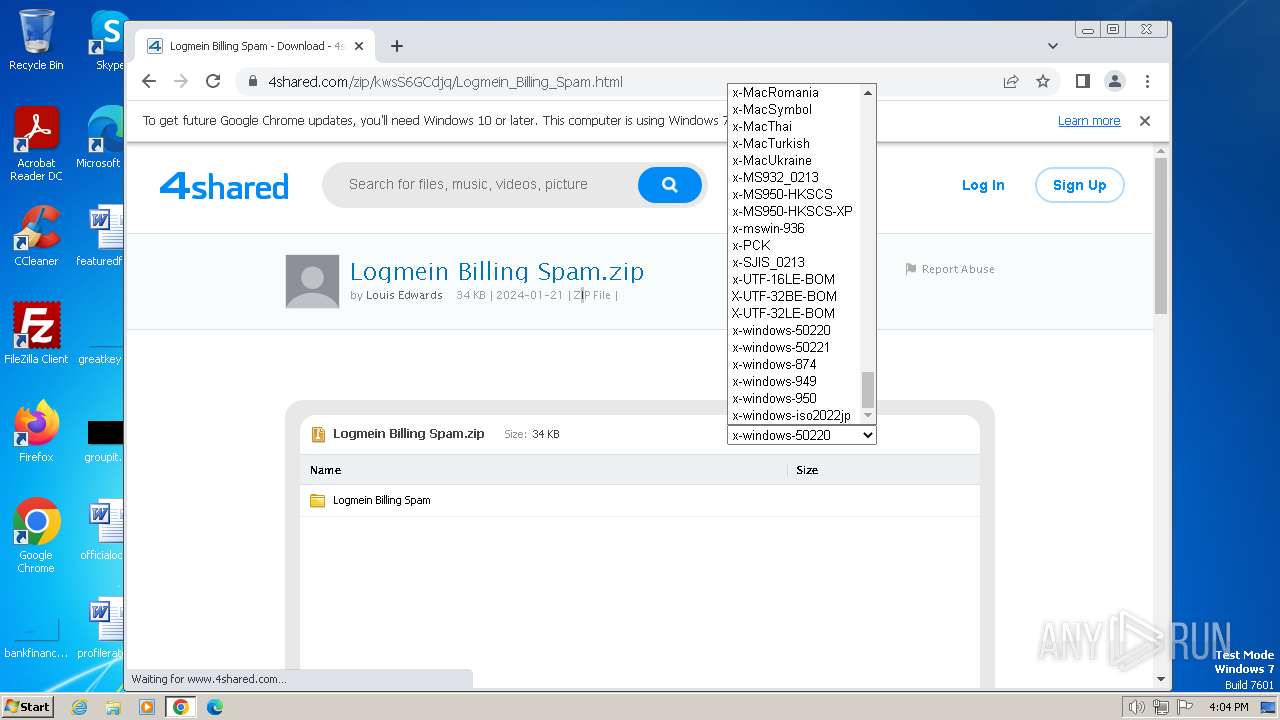Open uploader Louis Edwards profile
The height and width of the screenshot is (720, 1280).
coord(404,295)
